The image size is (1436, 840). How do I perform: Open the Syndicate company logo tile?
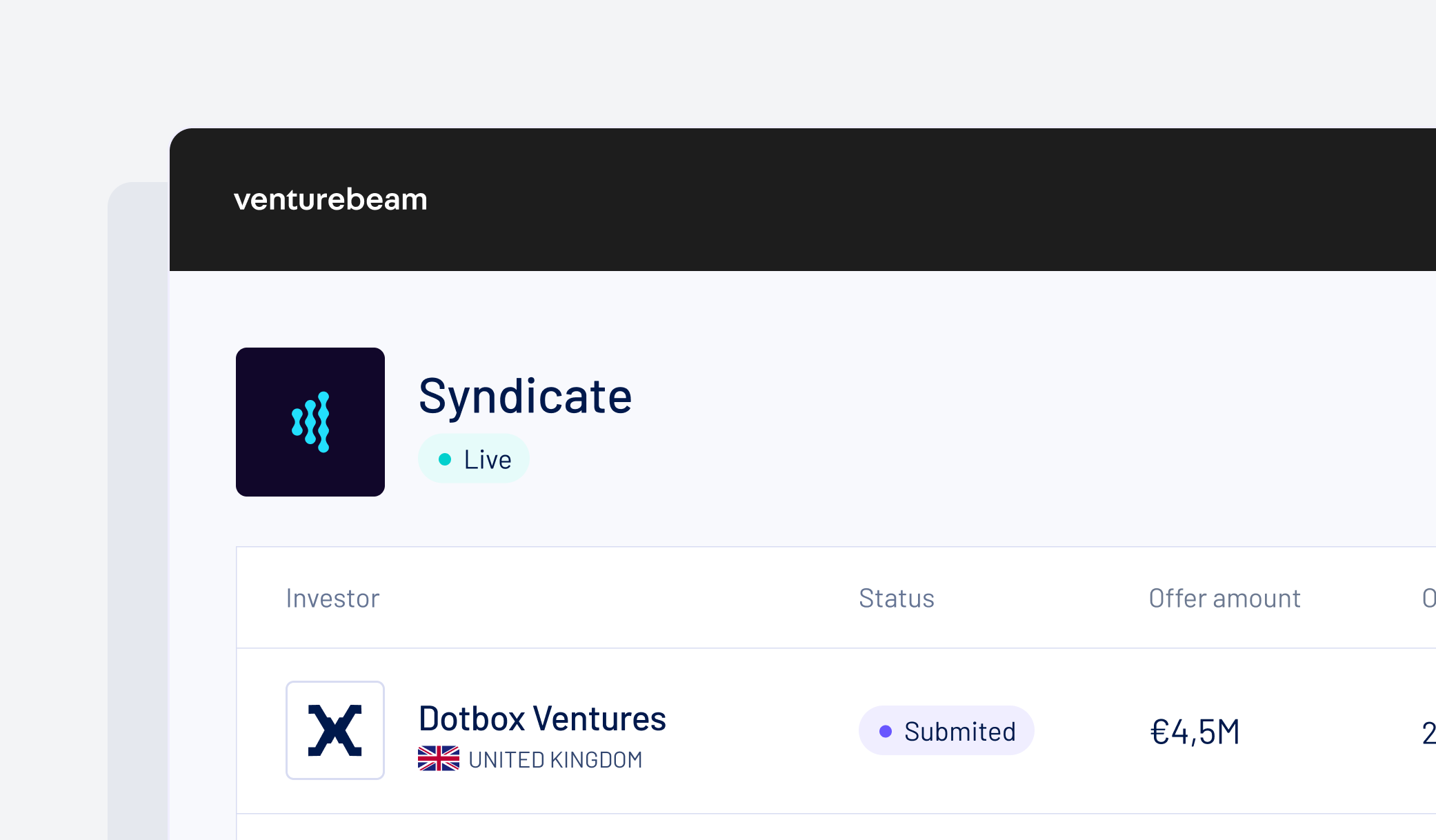point(310,422)
